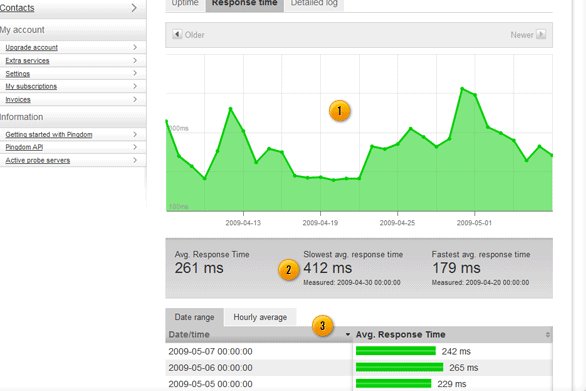
Task: Click the My account section header
Action: 22,30
